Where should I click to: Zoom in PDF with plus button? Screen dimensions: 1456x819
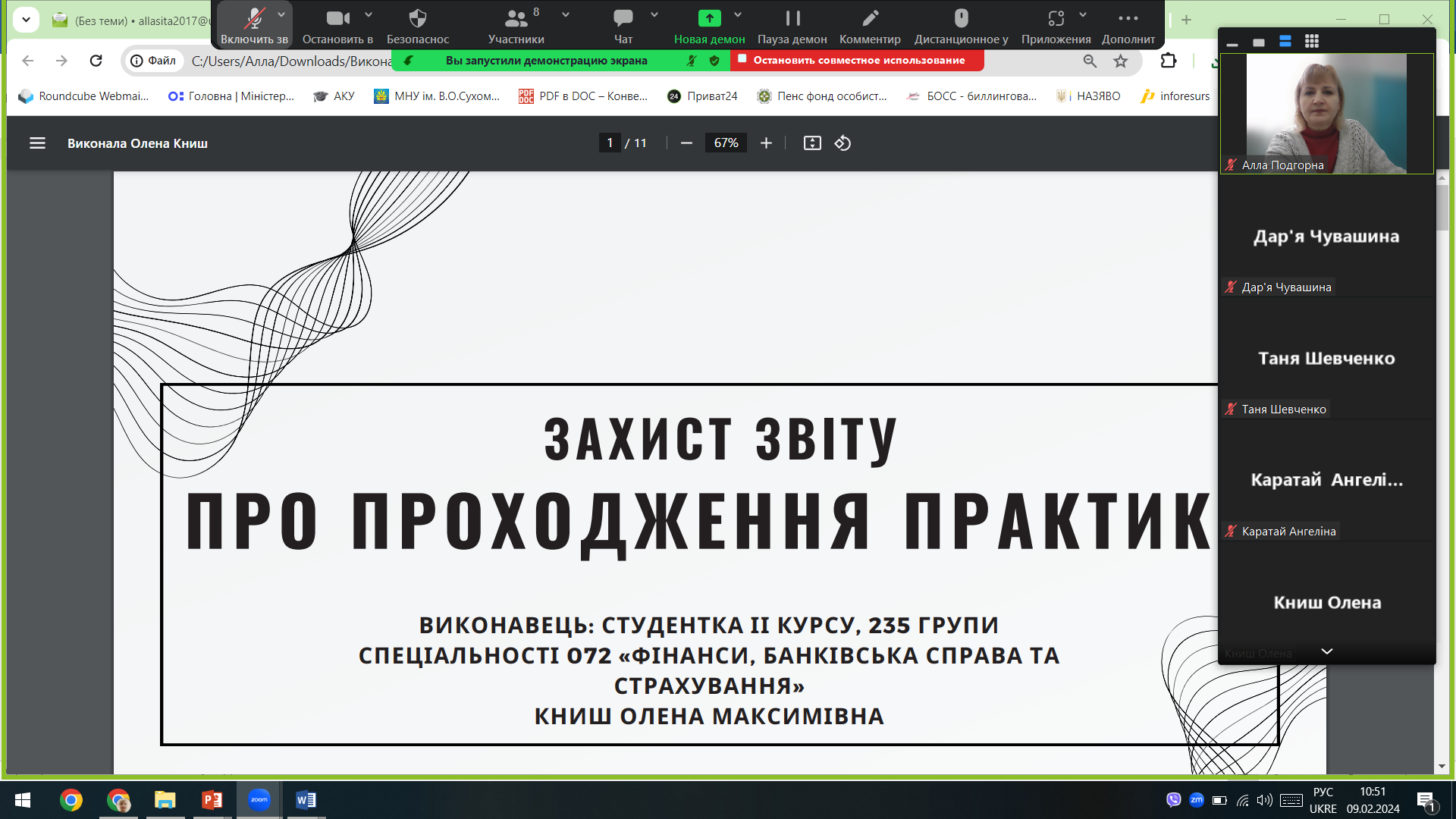point(766,143)
